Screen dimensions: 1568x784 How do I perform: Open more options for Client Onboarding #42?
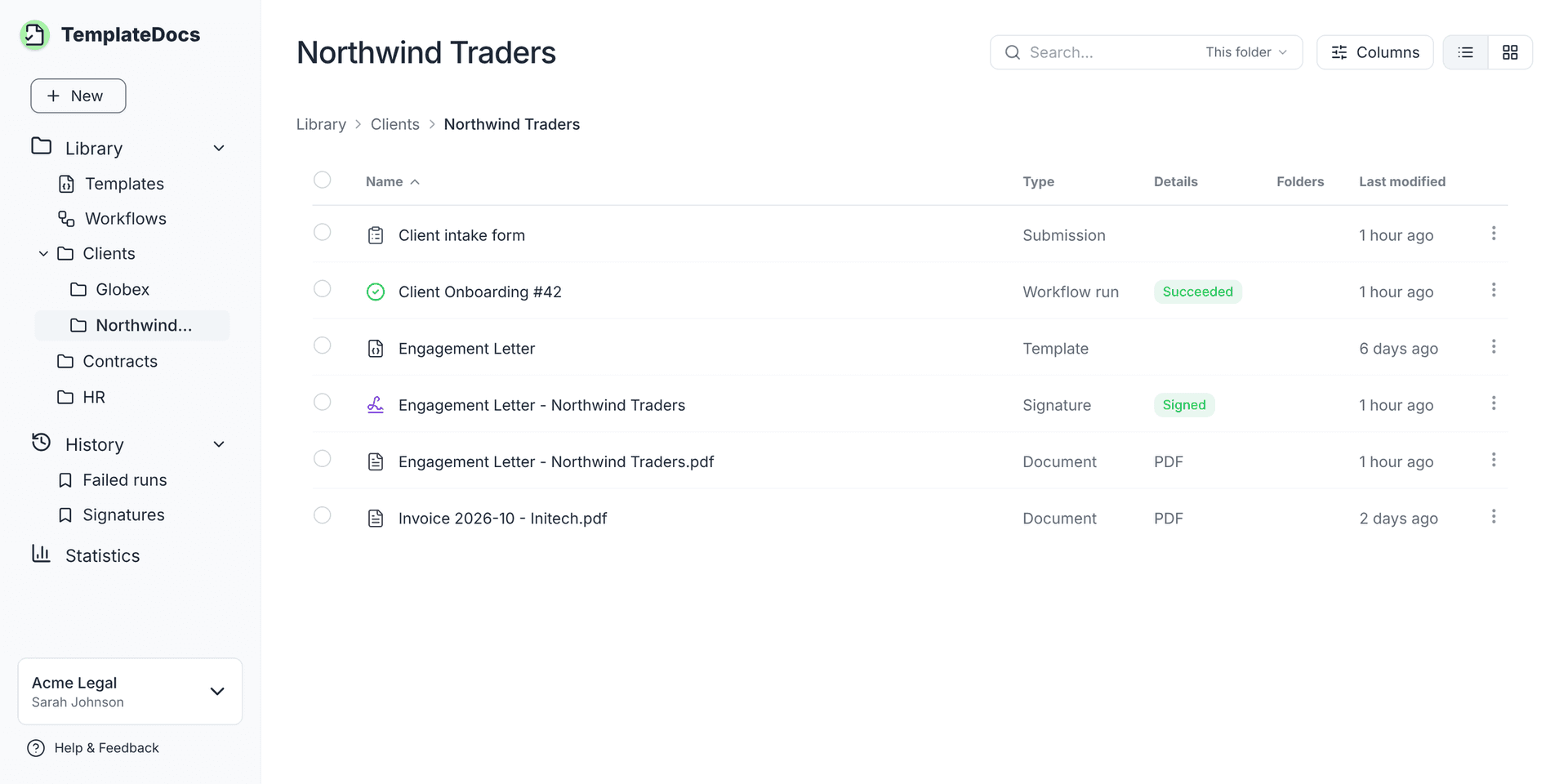point(1494,290)
